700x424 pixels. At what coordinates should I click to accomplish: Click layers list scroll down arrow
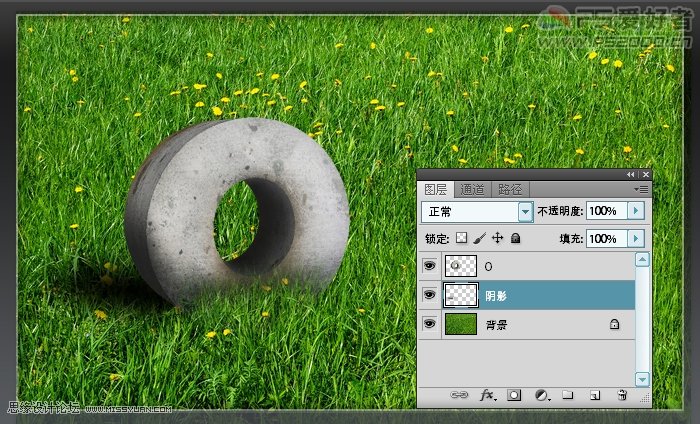tap(642, 379)
